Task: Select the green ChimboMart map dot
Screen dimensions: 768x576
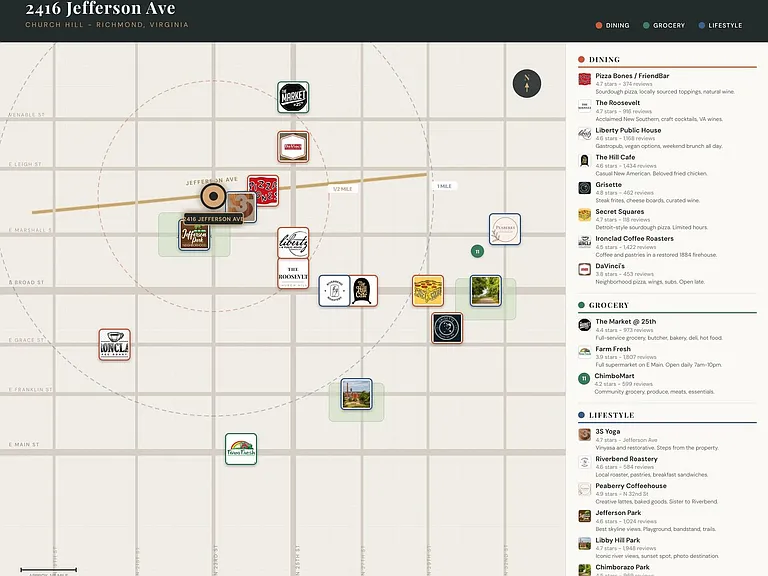Action: click(477, 251)
